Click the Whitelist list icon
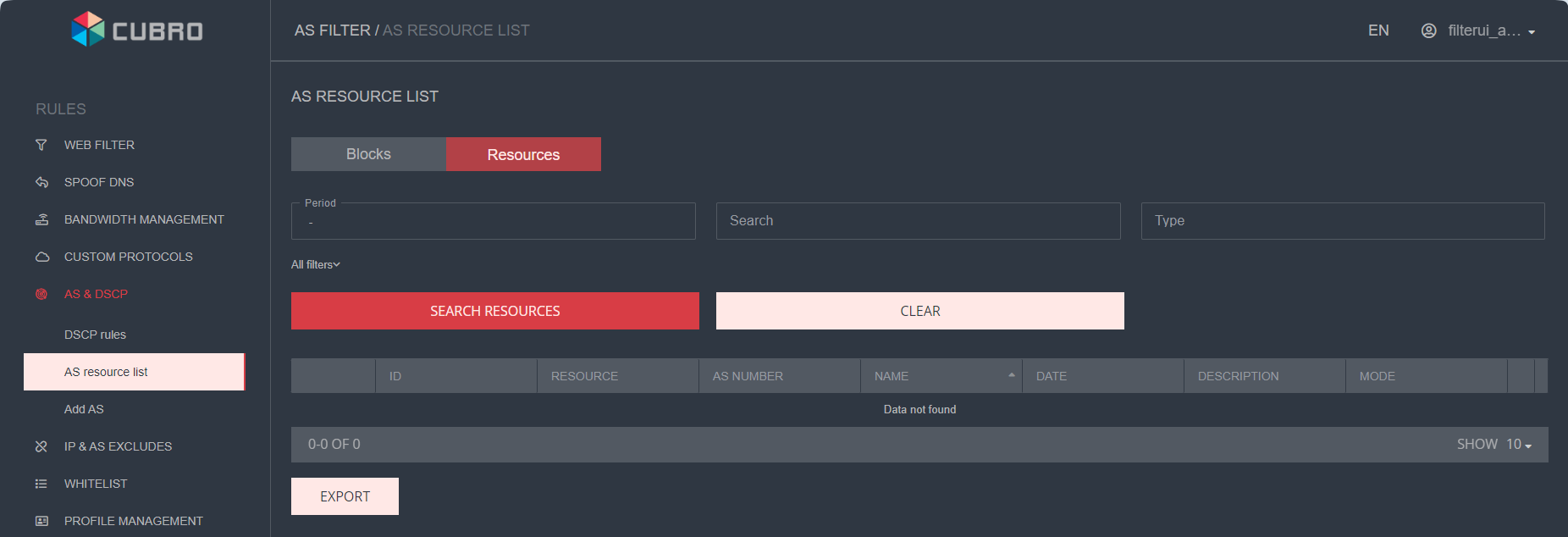 click(x=41, y=484)
